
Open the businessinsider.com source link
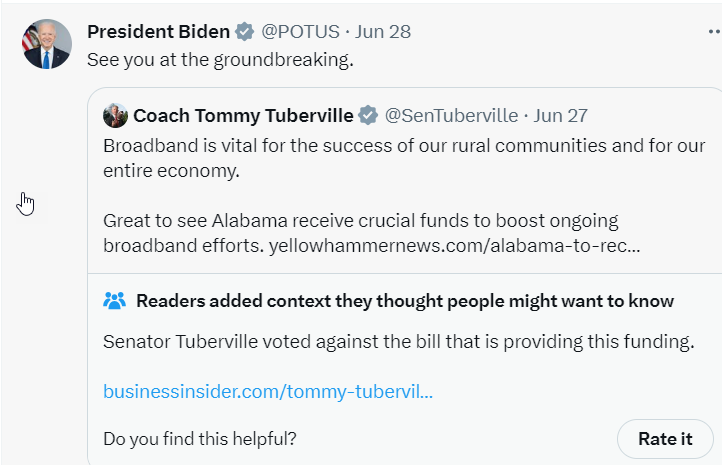coord(268,391)
